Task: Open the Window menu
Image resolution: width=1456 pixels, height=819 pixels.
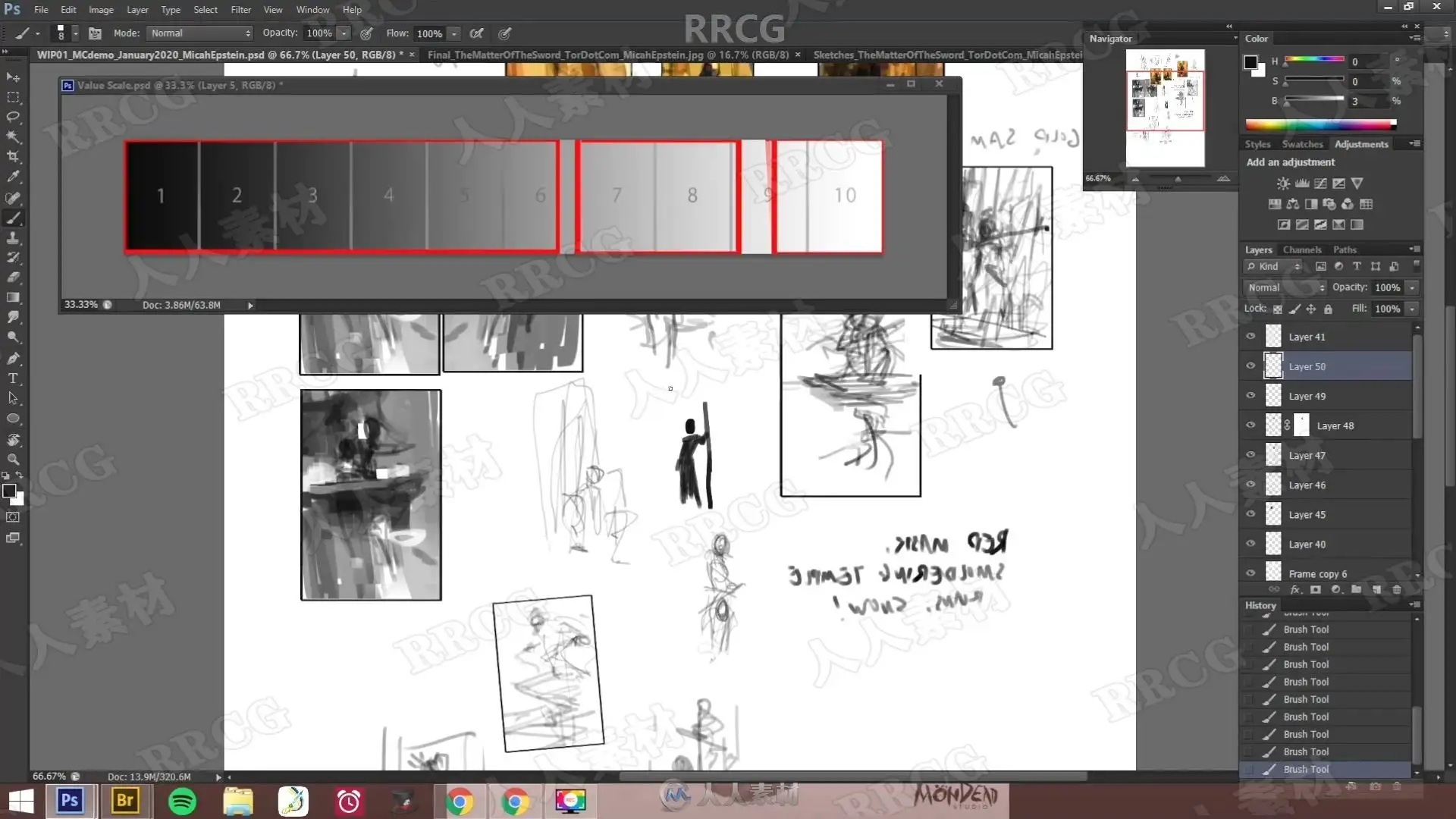Action: tap(312, 10)
